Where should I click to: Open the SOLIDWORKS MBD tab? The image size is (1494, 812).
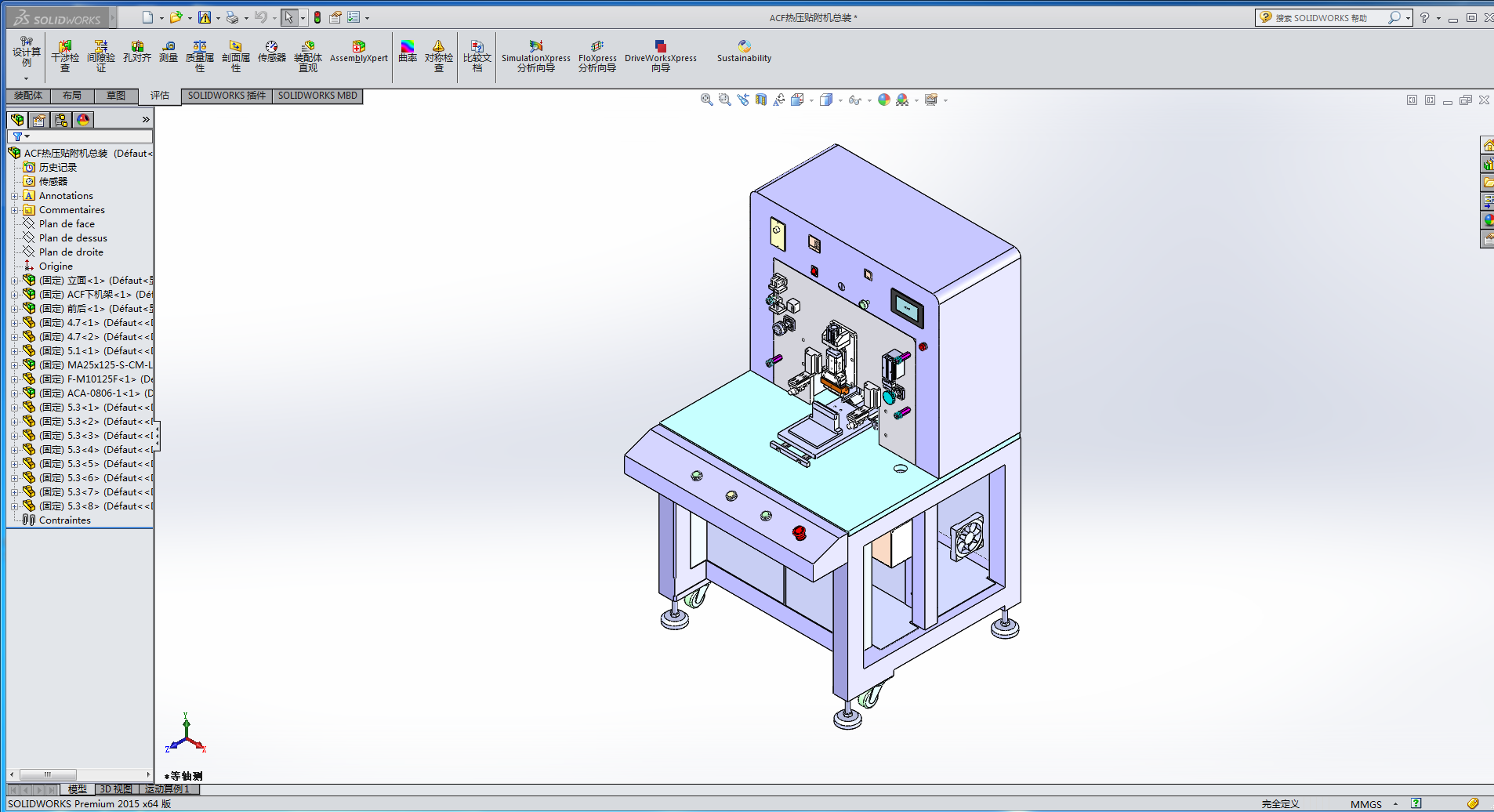click(317, 96)
